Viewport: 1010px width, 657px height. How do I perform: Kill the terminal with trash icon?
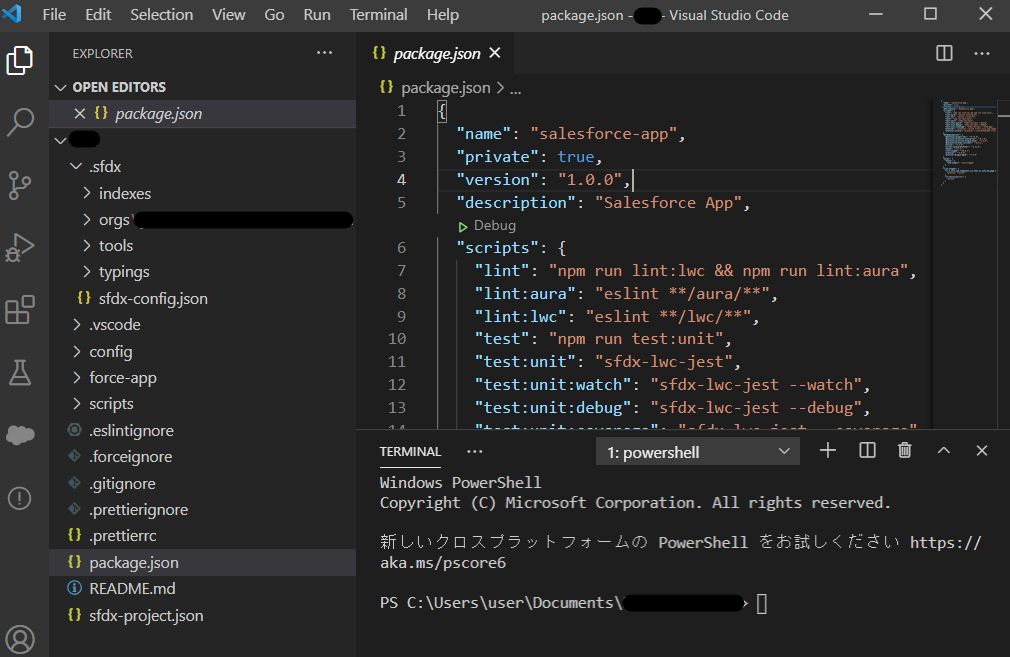(905, 451)
